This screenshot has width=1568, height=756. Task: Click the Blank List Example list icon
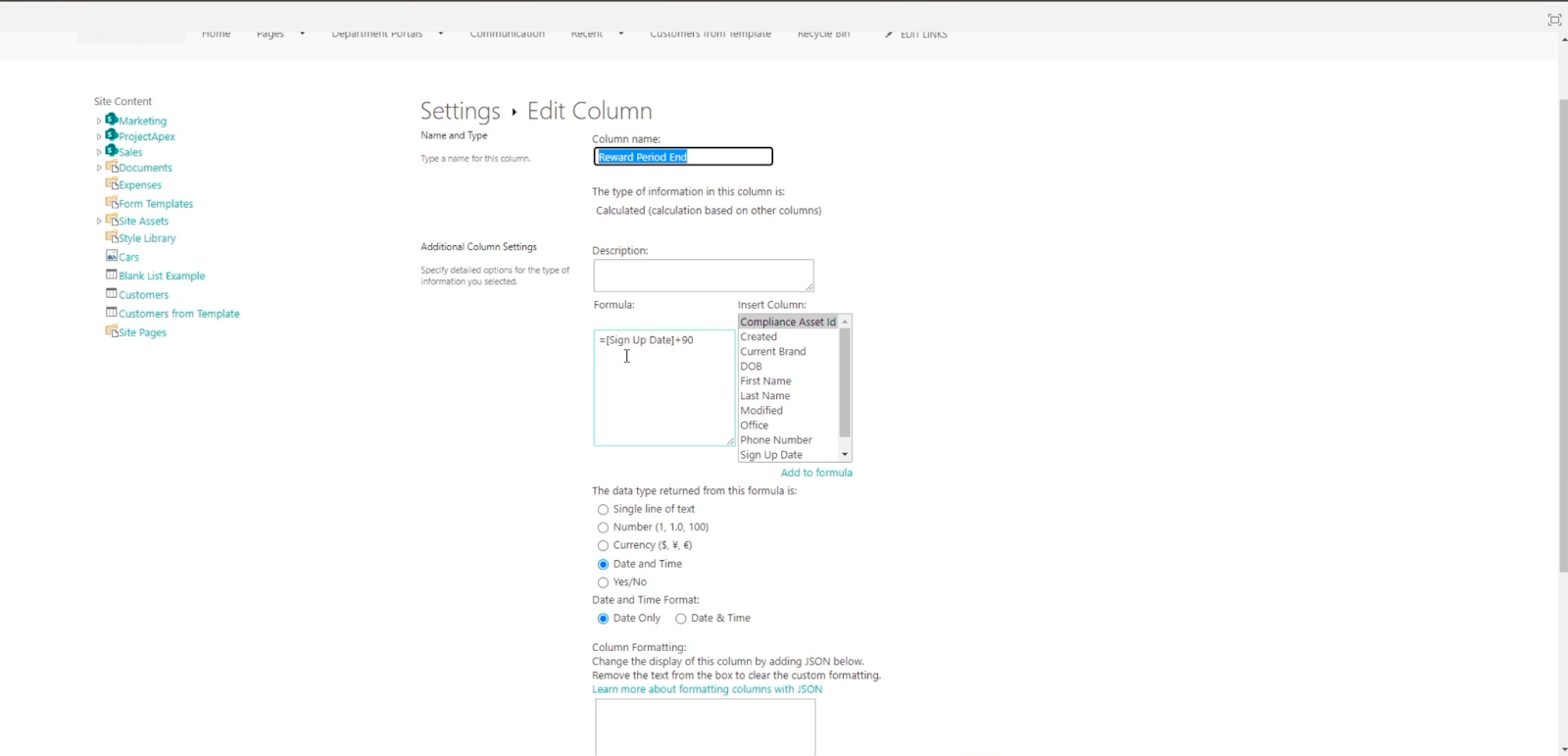112,275
